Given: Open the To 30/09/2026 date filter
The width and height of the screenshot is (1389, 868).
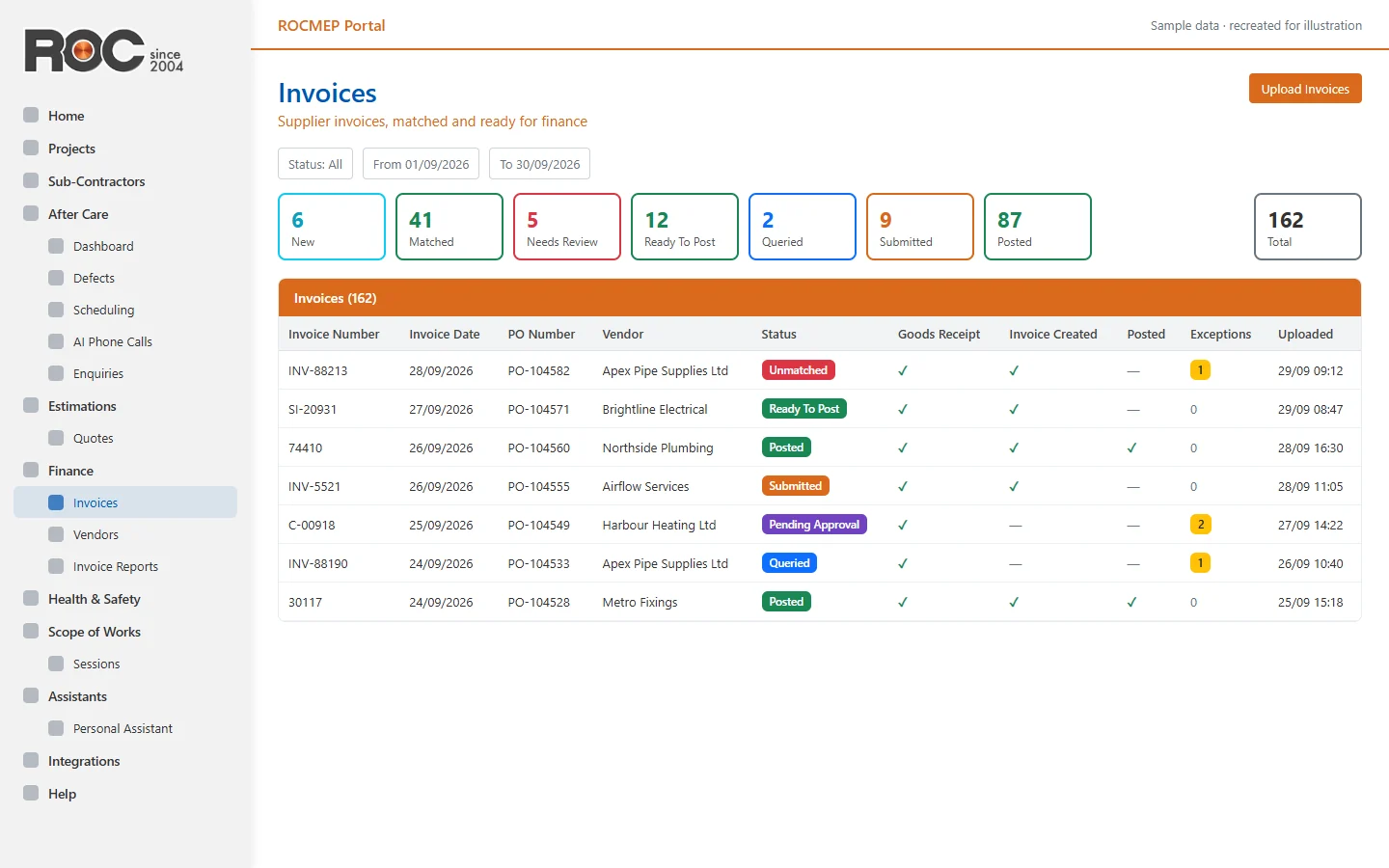Looking at the screenshot, I should click(x=539, y=164).
